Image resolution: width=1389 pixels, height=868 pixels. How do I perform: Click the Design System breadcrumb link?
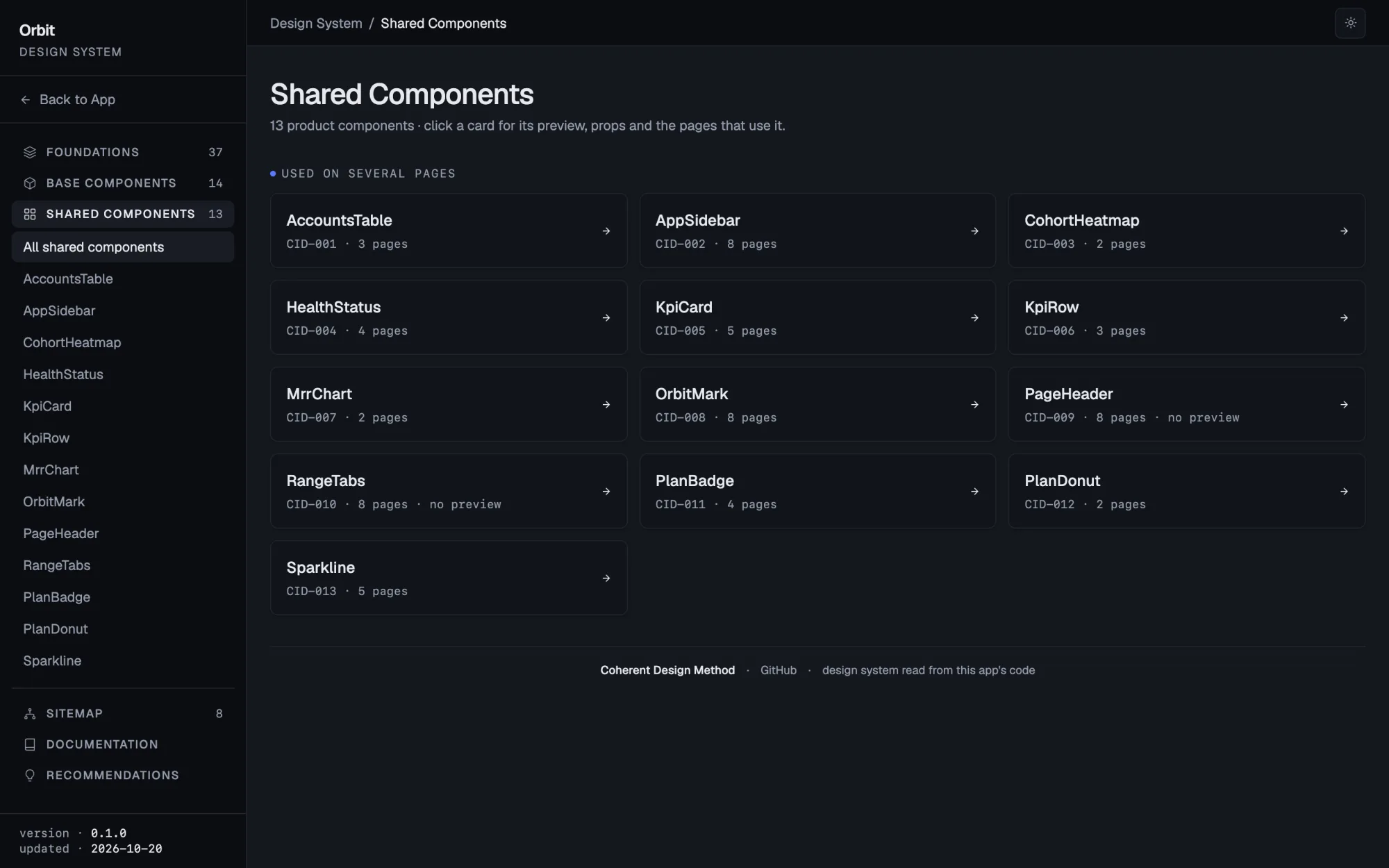[316, 24]
